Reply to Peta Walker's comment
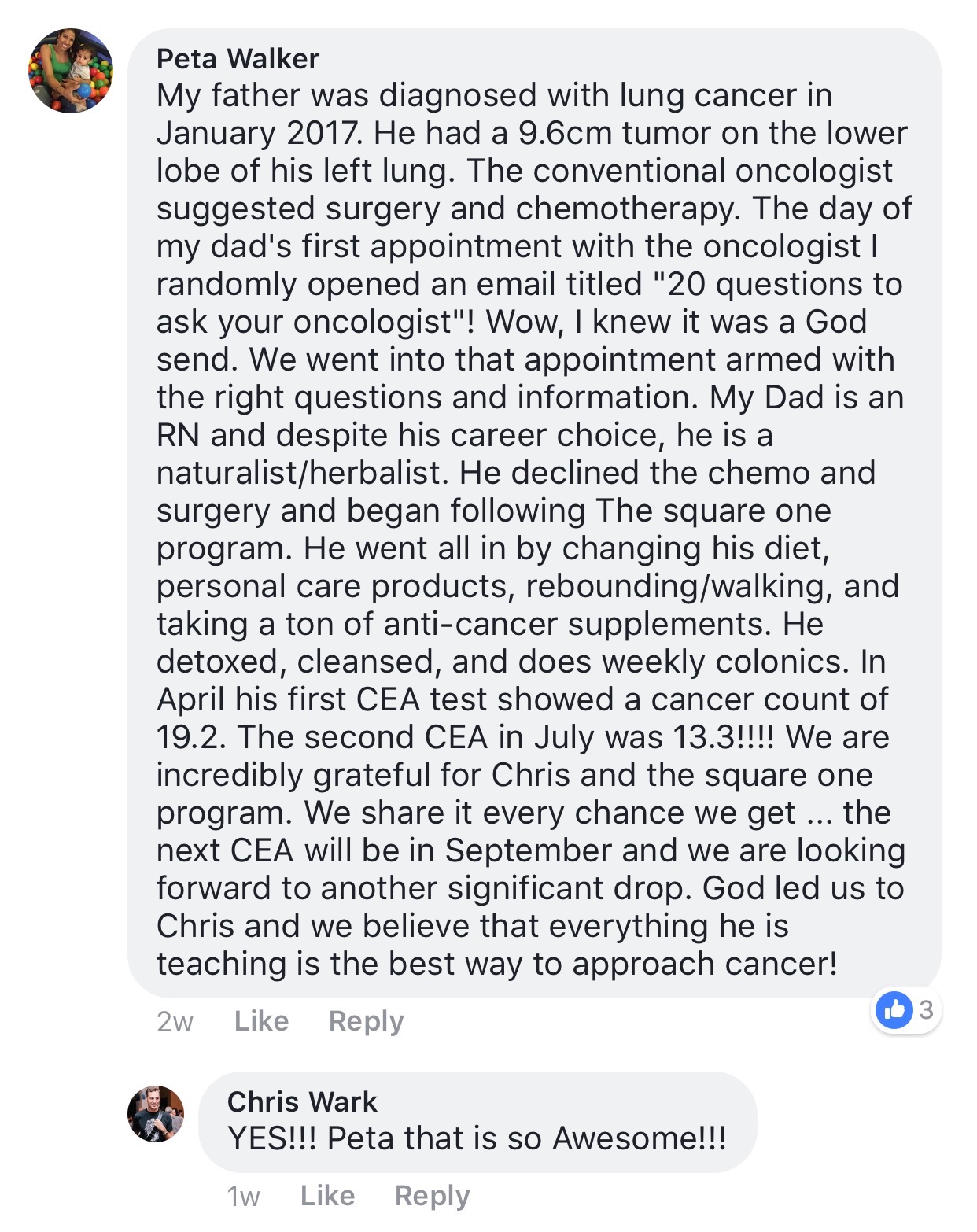Screen dimensions: 977x1232 click(366, 1021)
